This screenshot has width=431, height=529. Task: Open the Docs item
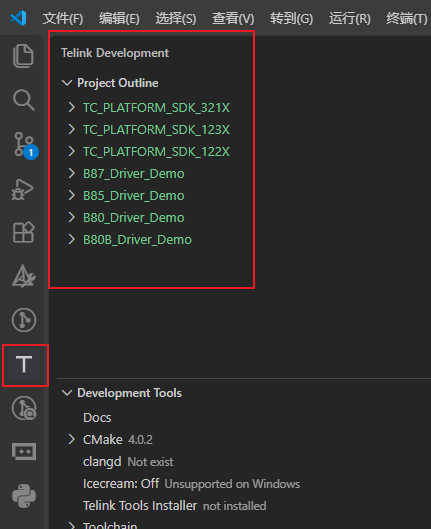click(97, 418)
